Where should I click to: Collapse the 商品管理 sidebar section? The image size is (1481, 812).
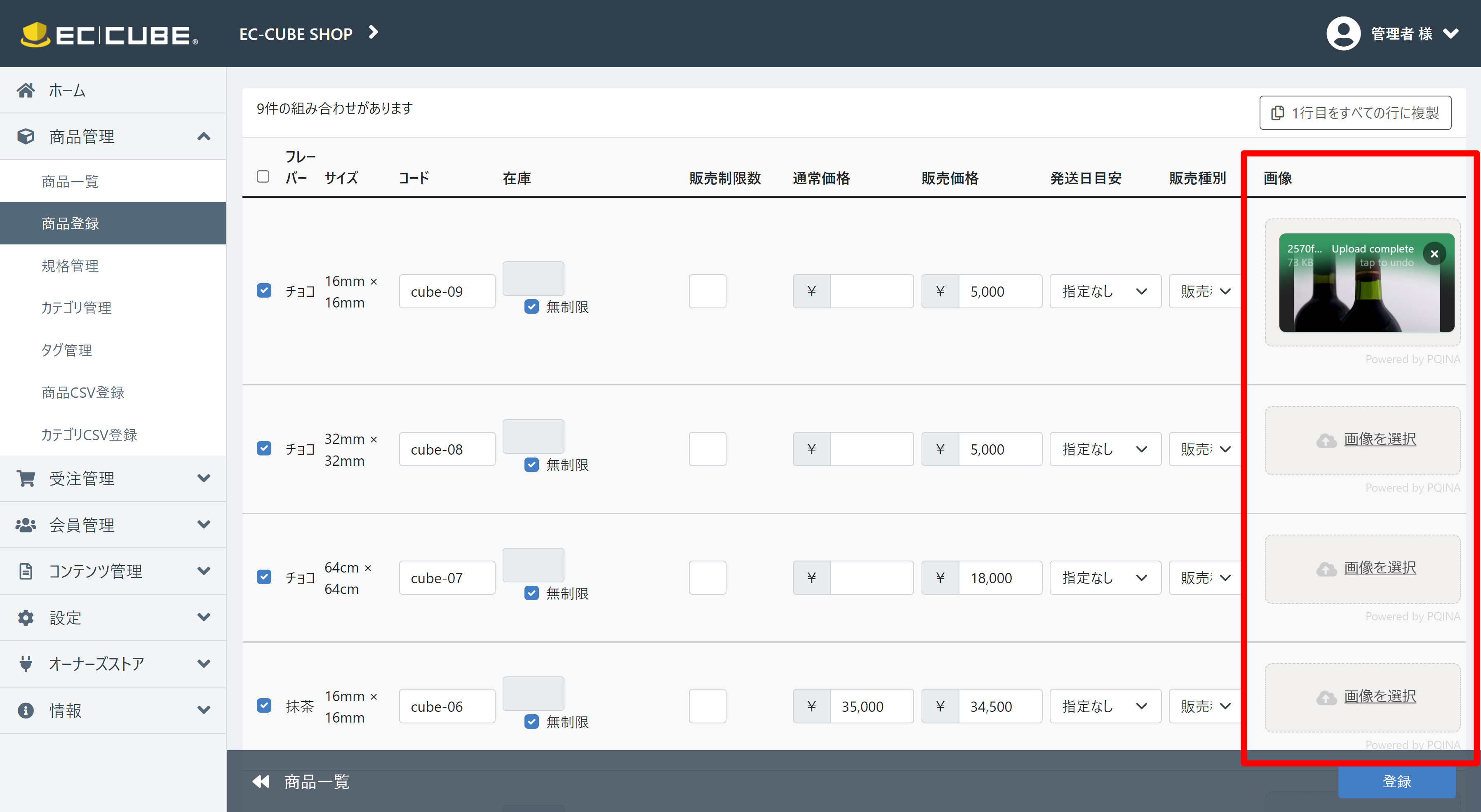tap(204, 136)
